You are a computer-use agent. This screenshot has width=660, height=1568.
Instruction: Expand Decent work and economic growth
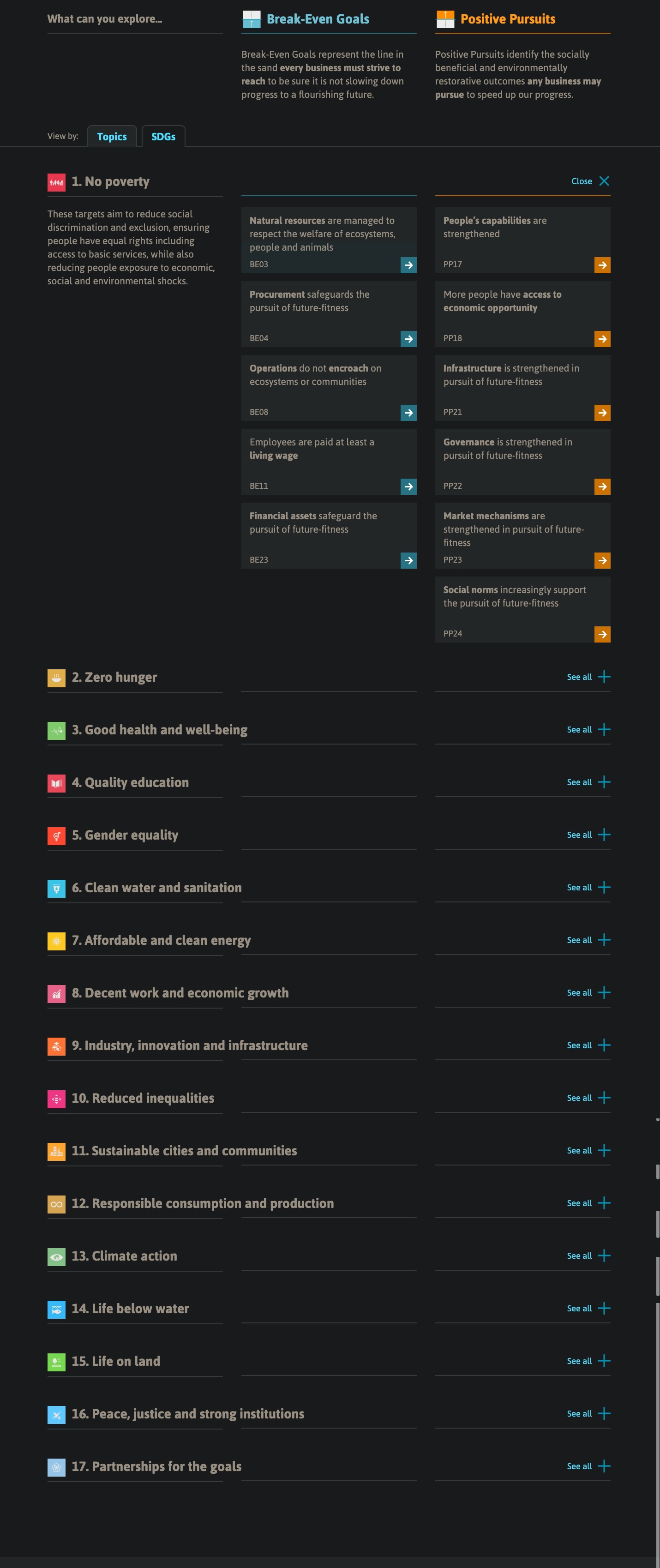pyautogui.click(x=588, y=993)
